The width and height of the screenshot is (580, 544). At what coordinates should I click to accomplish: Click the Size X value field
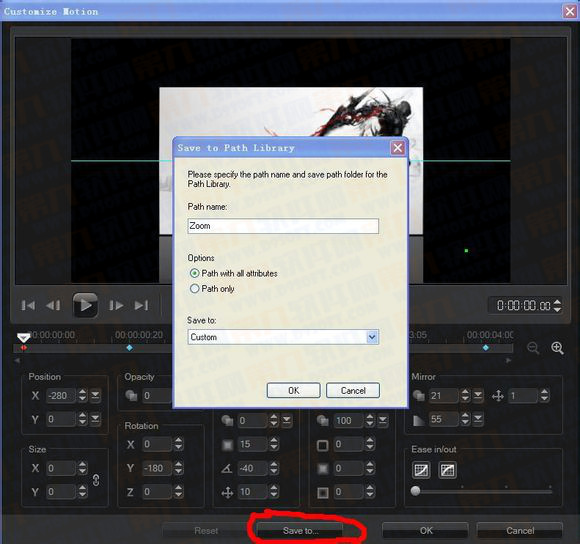[61, 468]
